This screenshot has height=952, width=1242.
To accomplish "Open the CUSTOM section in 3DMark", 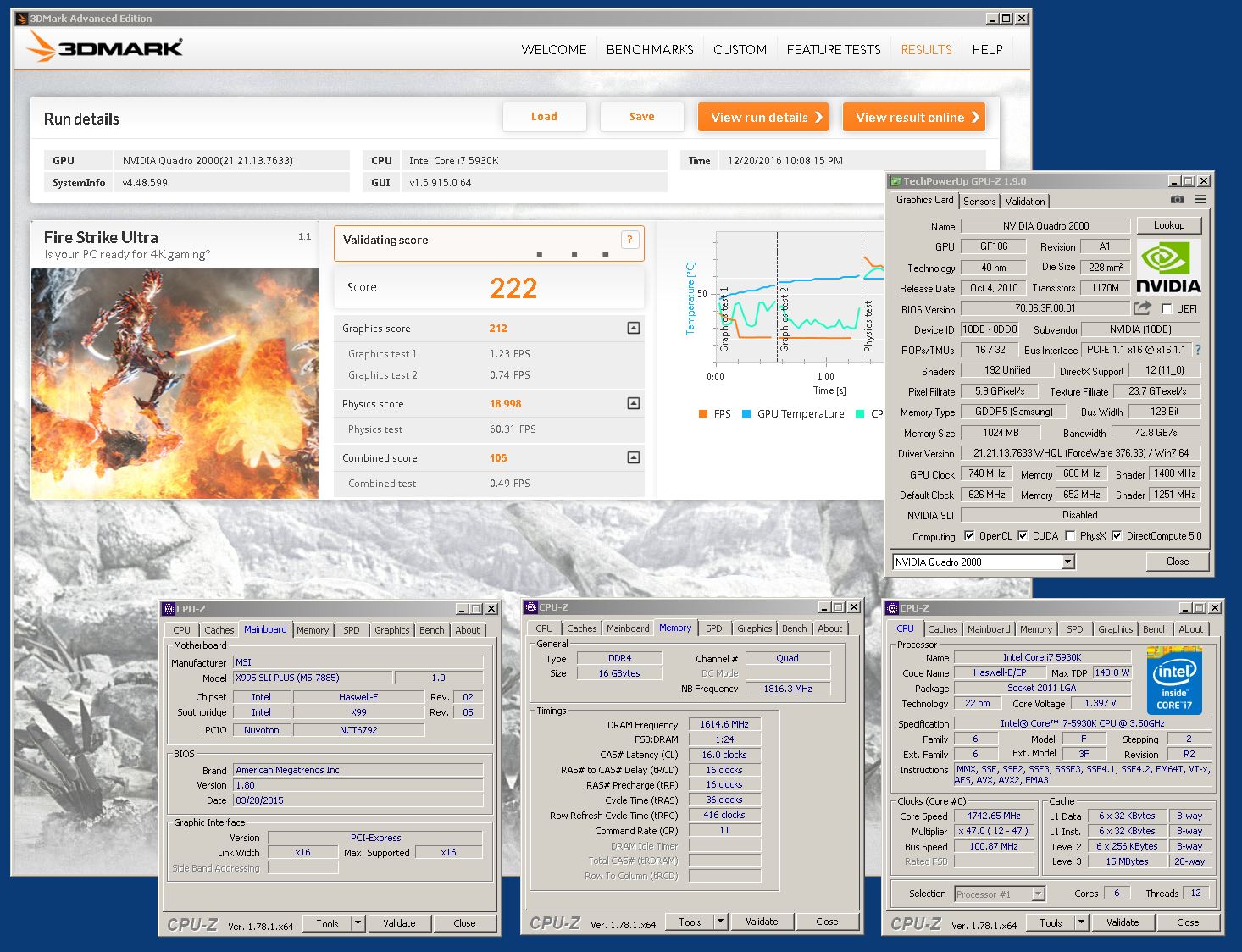I will [740, 50].
